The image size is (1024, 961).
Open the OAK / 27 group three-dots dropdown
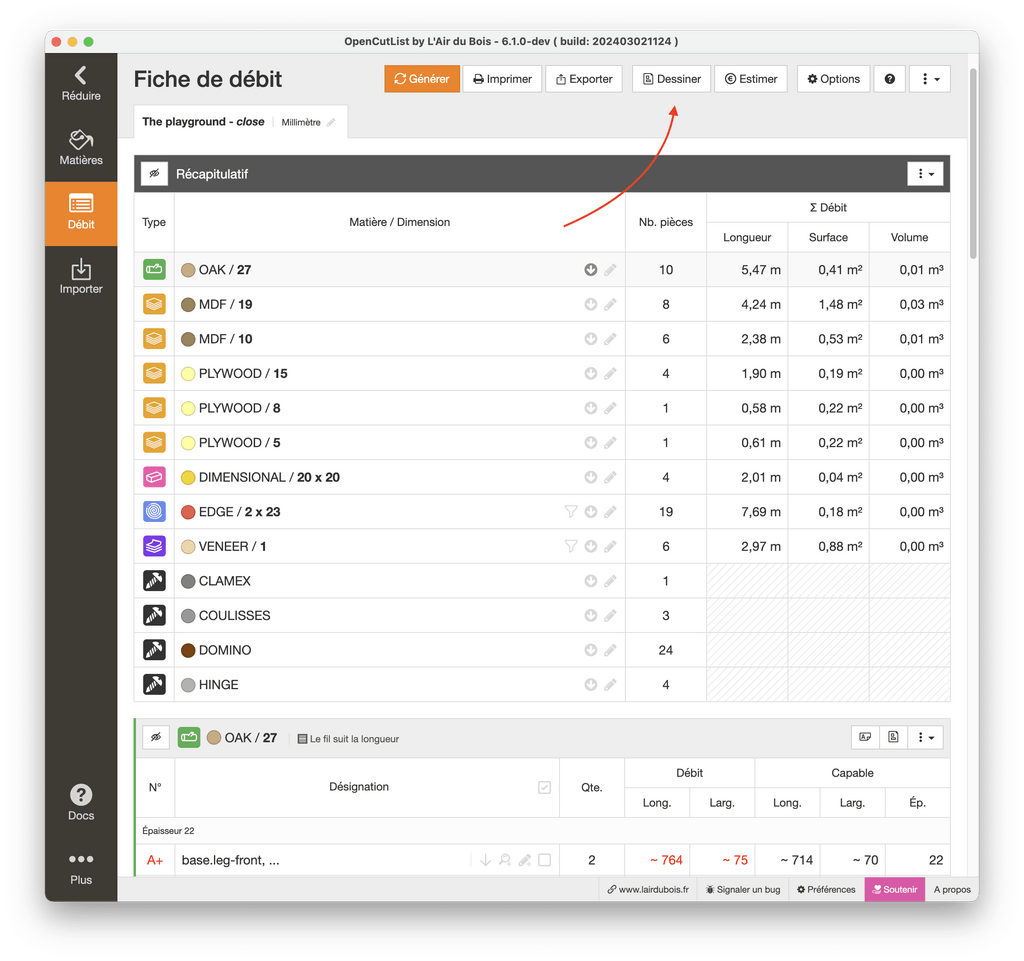[925, 737]
